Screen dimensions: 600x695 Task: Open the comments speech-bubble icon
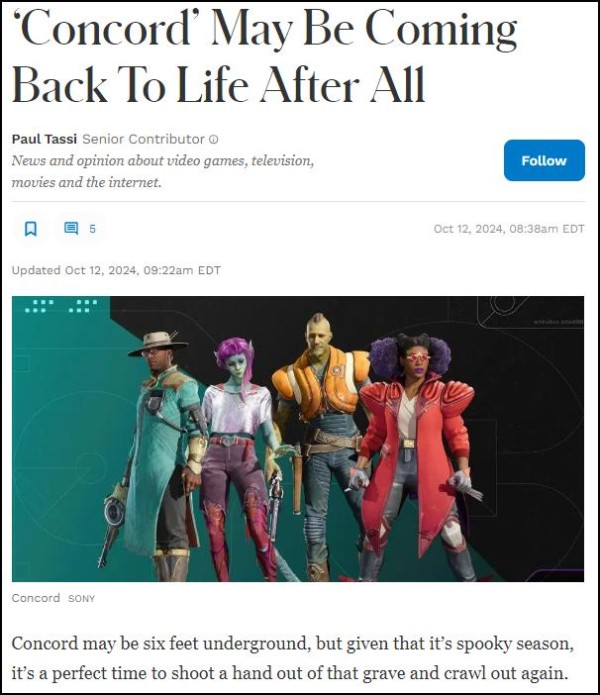[x=71, y=228]
